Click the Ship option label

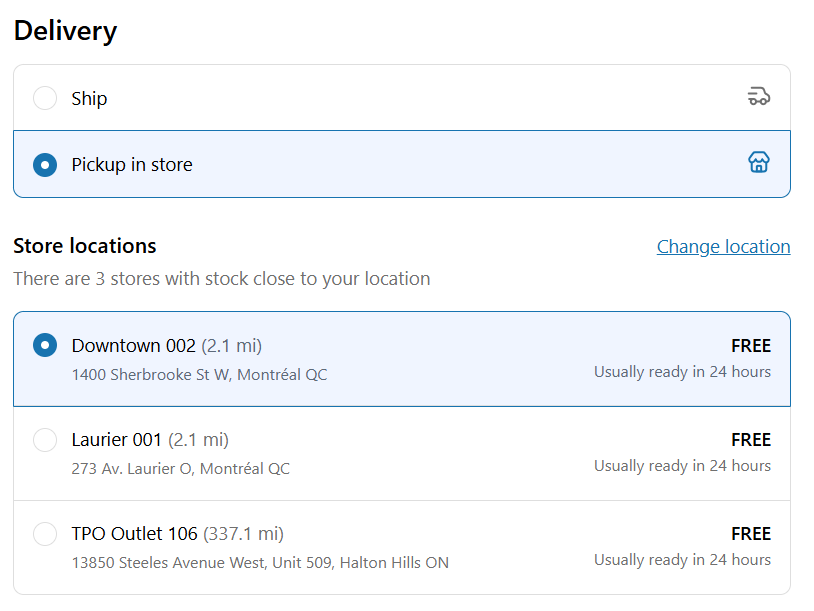pyautogui.click(x=89, y=99)
